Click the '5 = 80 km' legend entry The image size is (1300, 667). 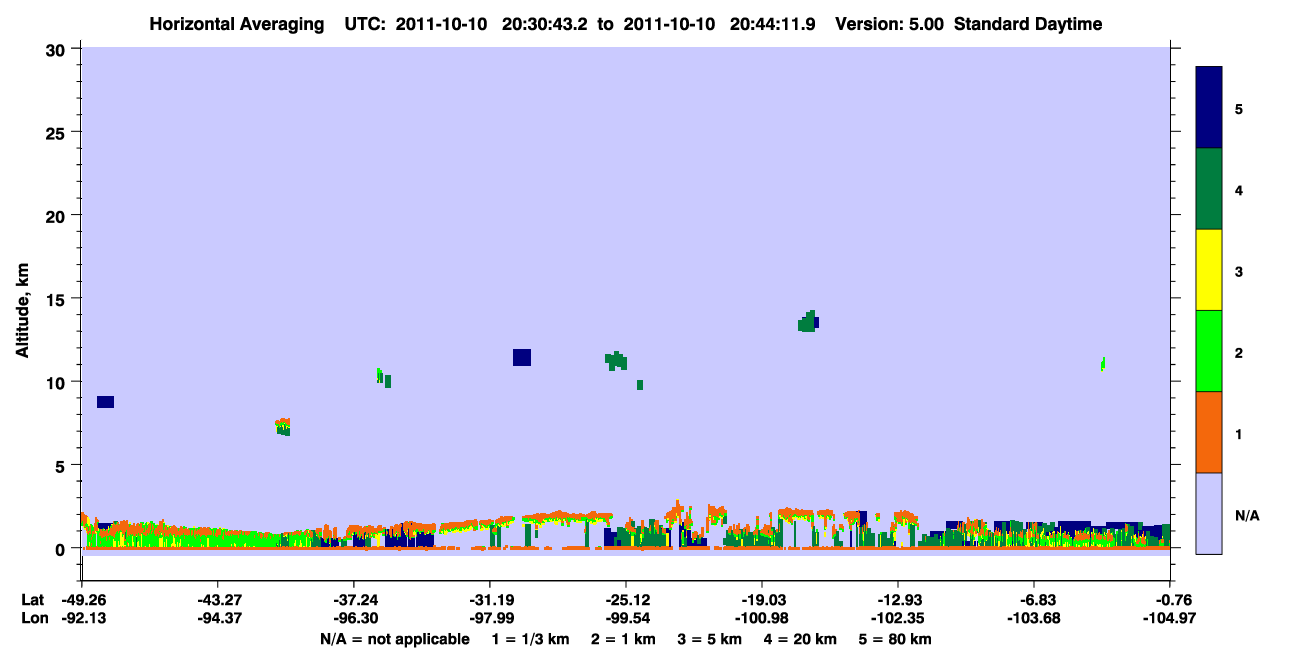tap(895, 639)
